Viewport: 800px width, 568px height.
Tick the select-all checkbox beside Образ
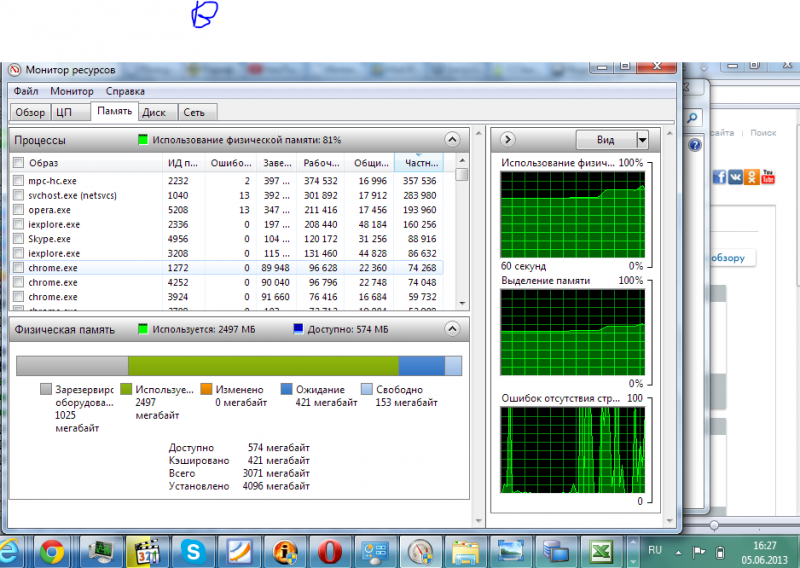pos(18,163)
